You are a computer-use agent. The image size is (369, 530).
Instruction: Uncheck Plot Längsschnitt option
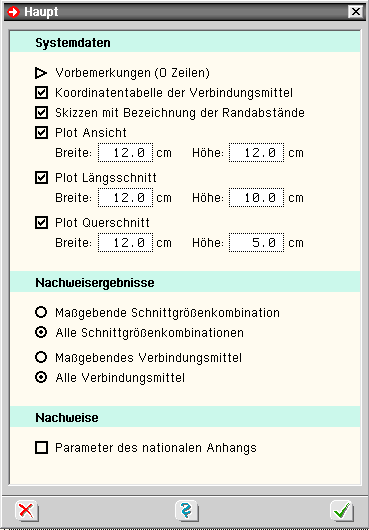[41, 177]
